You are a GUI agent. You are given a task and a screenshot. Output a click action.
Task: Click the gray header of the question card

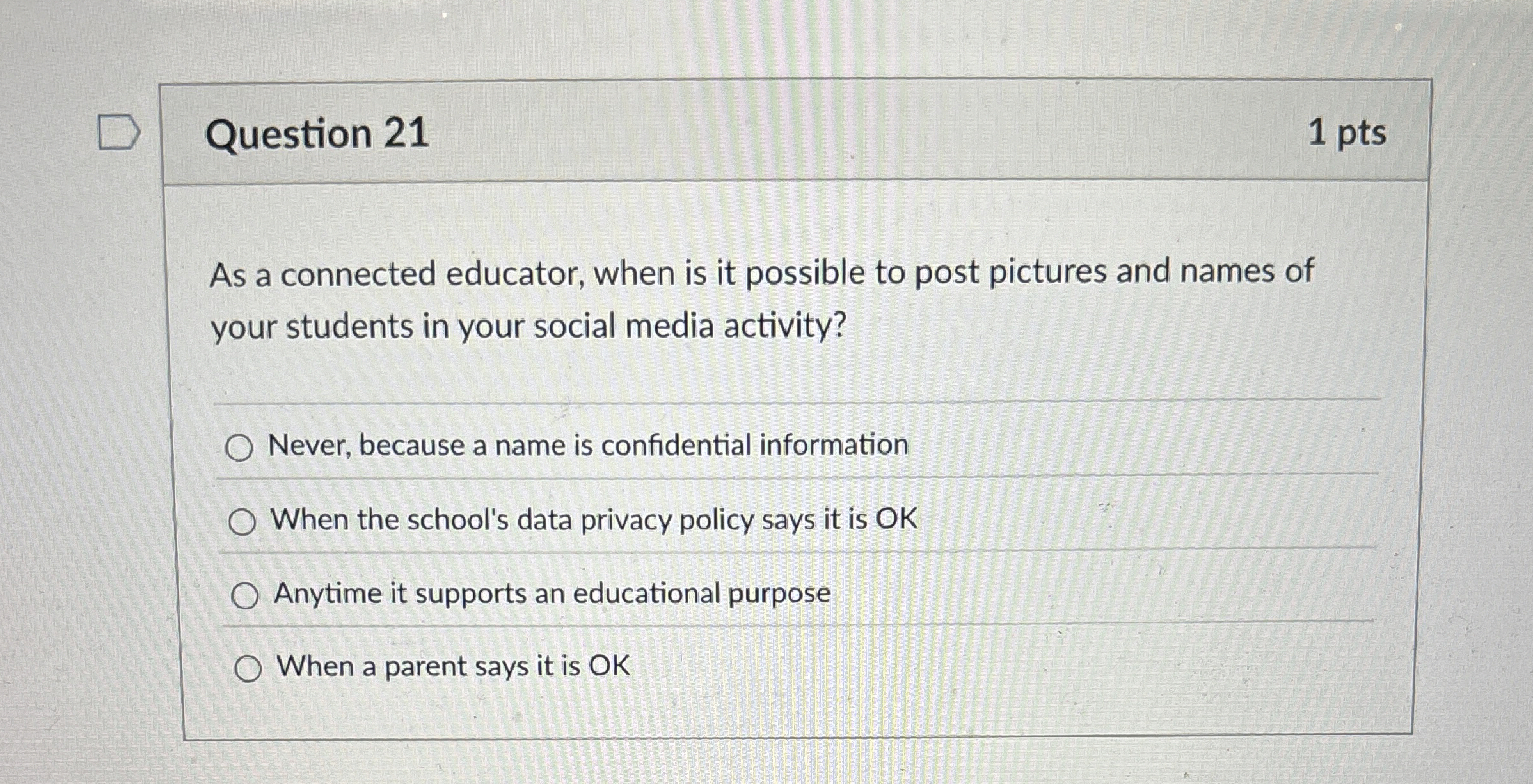click(768, 134)
